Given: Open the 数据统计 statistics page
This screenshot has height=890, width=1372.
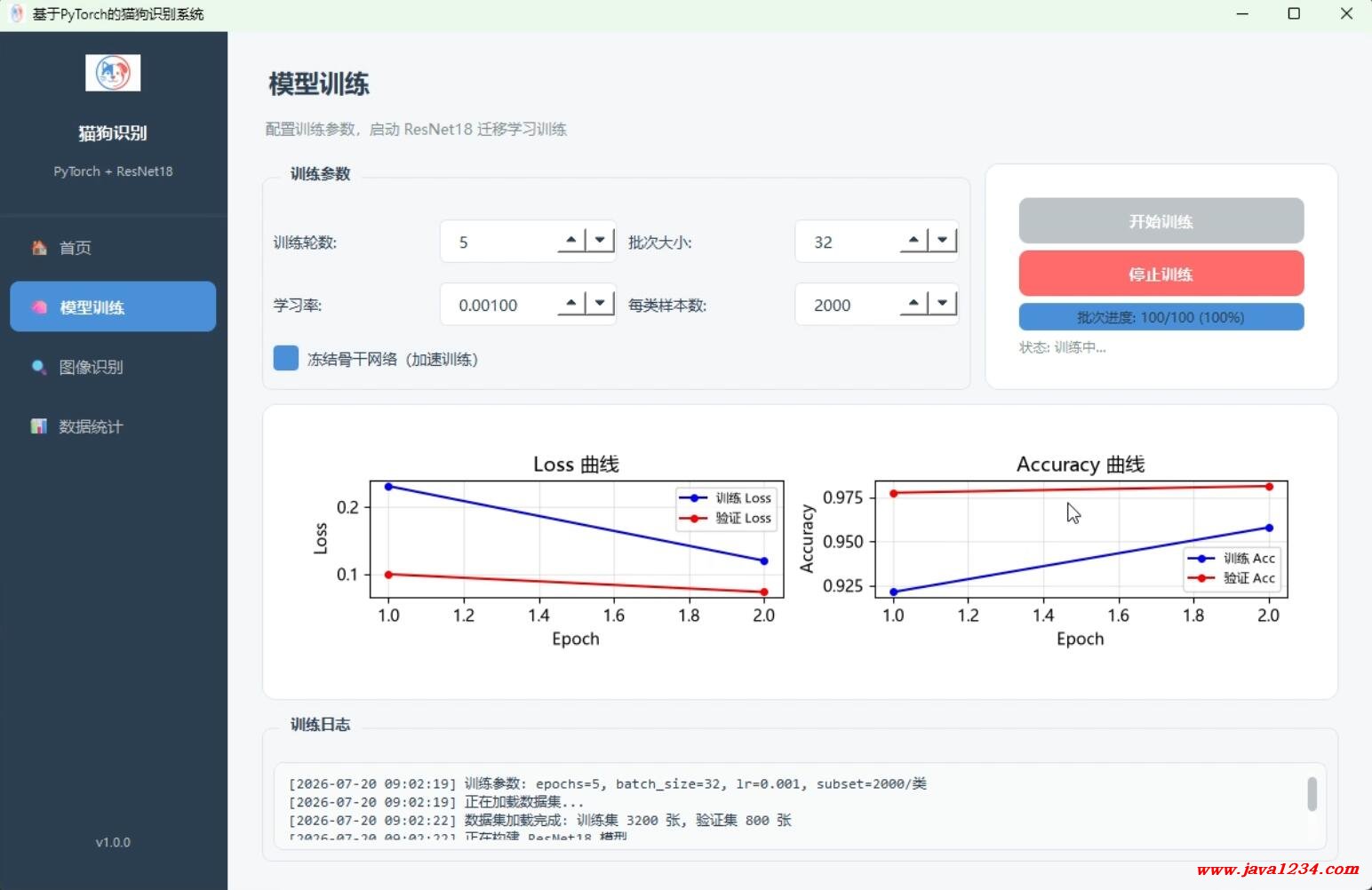Looking at the screenshot, I should tap(113, 426).
